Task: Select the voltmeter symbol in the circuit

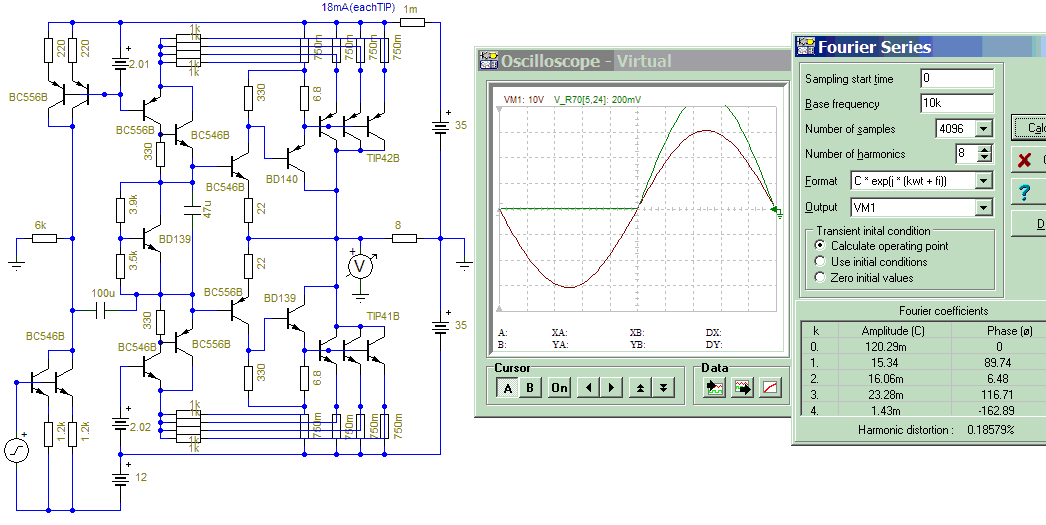Action: coord(360,266)
